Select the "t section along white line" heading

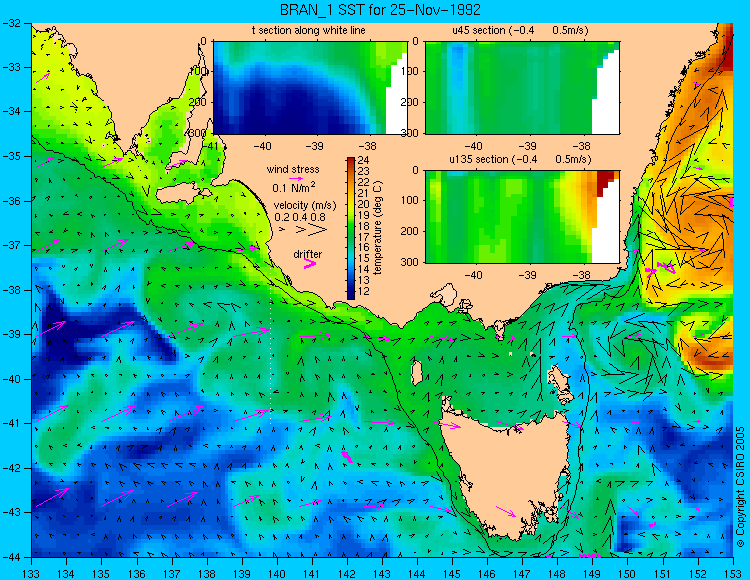click(309, 30)
